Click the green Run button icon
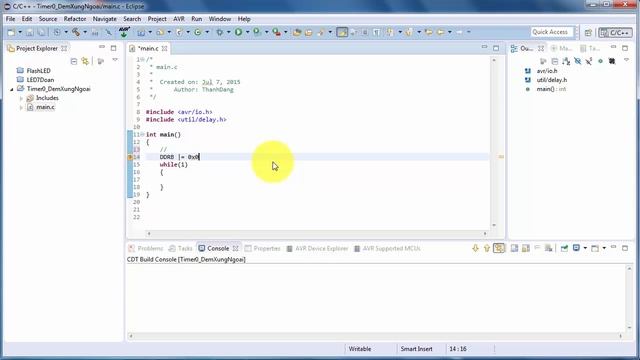640x360 pixels. [238, 32]
